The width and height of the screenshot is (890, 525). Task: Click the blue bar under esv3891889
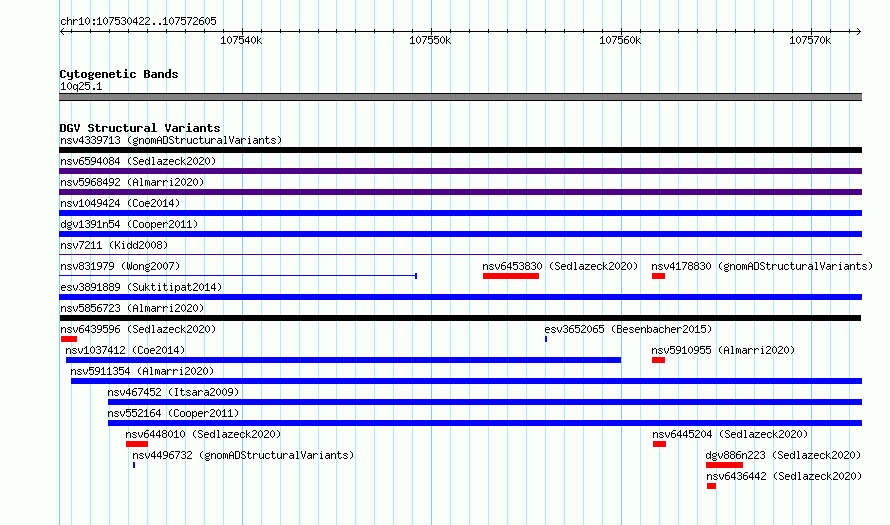click(x=460, y=297)
